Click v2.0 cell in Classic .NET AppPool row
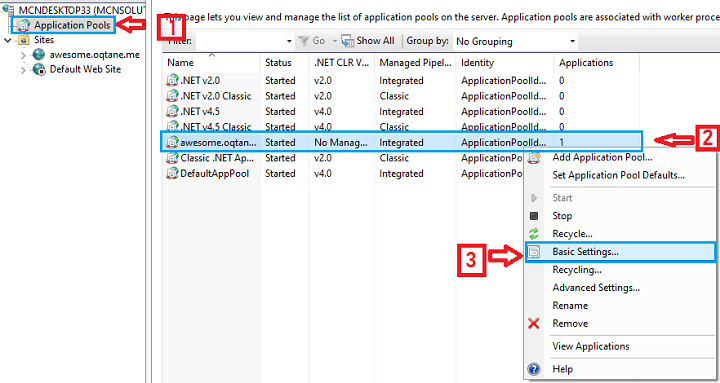Screen dimensions: 720x383 (323, 158)
